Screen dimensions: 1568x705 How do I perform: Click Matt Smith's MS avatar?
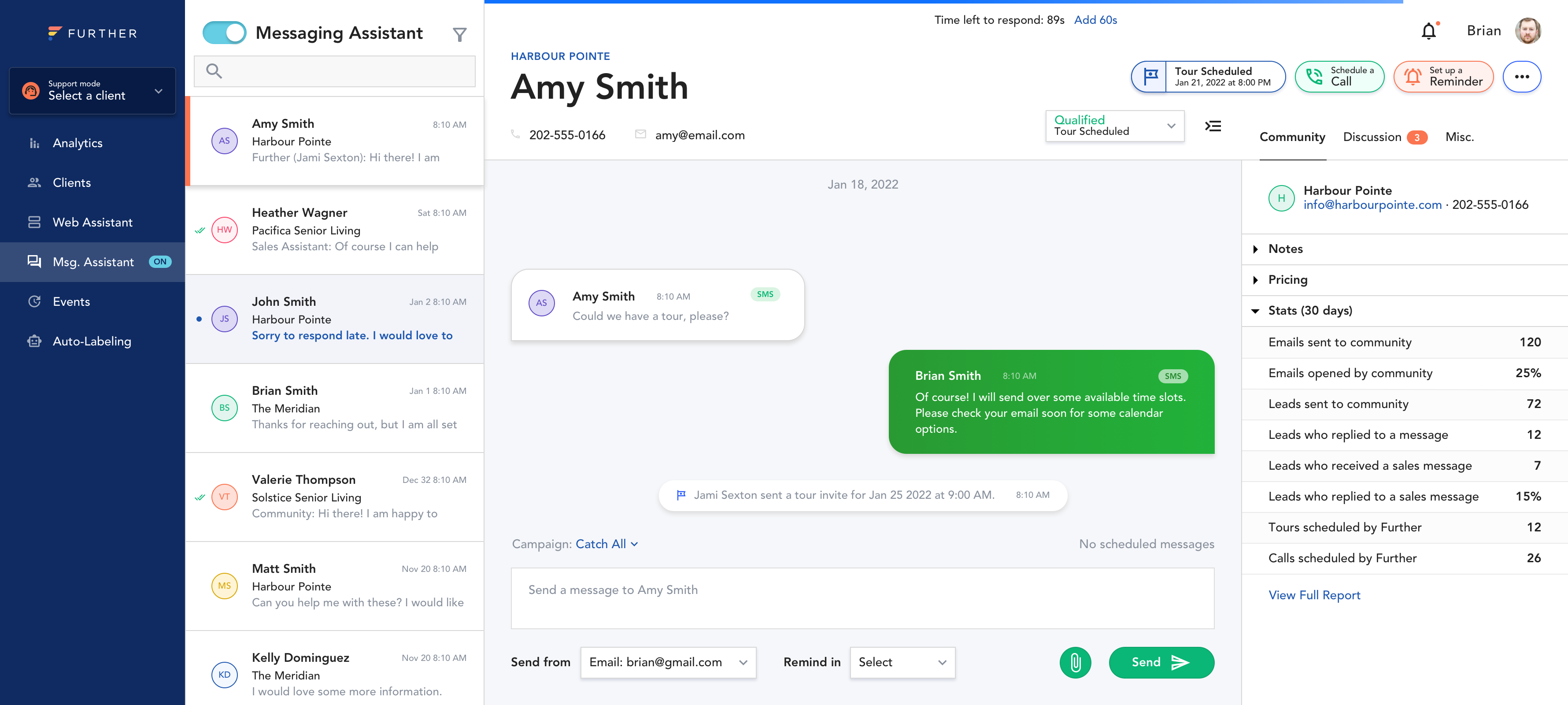click(225, 586)
